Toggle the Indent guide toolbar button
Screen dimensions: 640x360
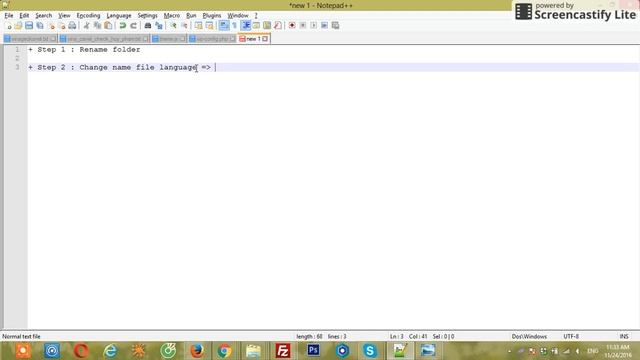[246, 25]
